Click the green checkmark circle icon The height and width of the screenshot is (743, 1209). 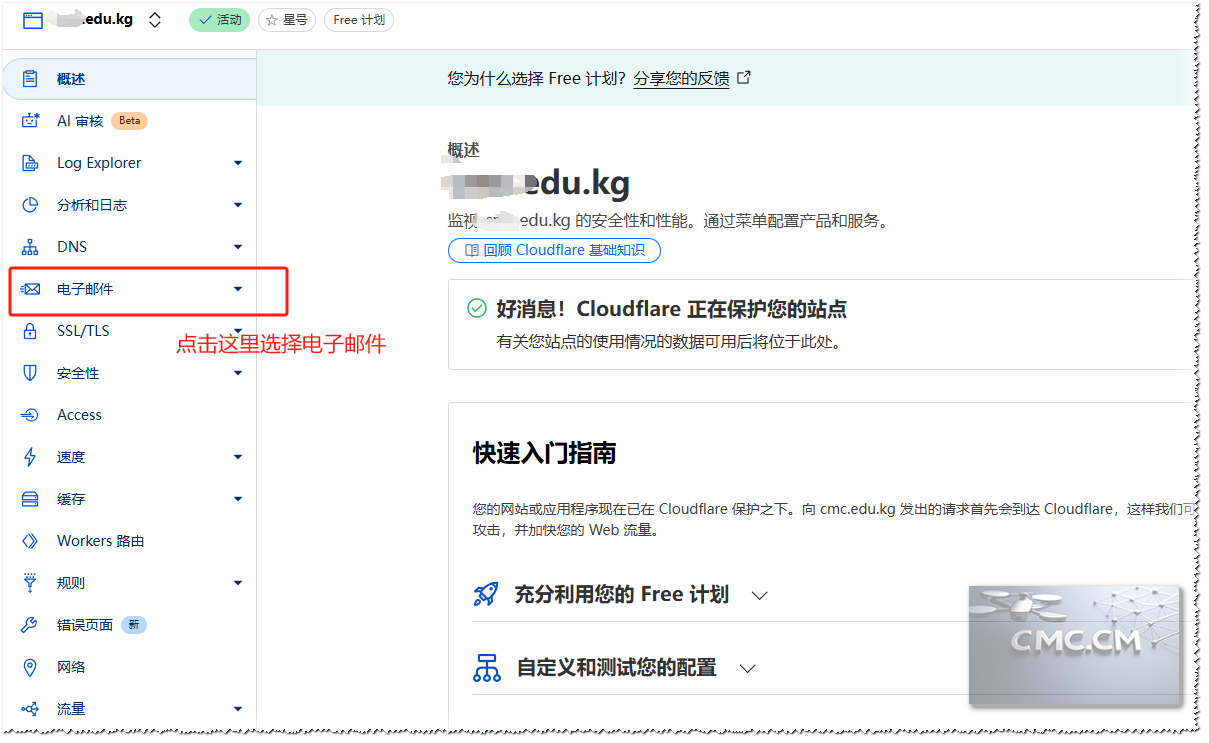click(x=477, y=308)
